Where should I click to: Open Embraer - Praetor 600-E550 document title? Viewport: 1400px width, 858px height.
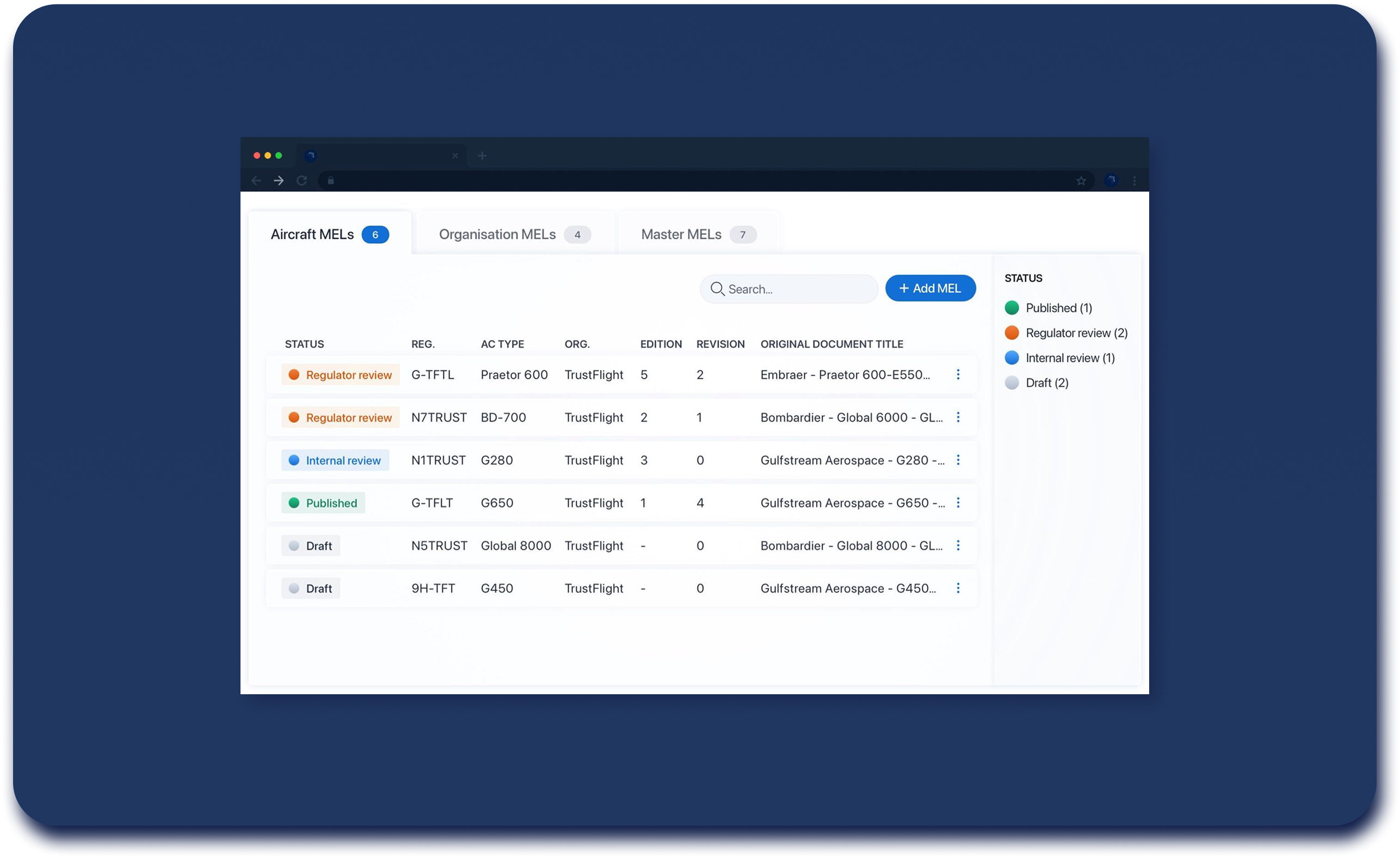click(845, 374)
